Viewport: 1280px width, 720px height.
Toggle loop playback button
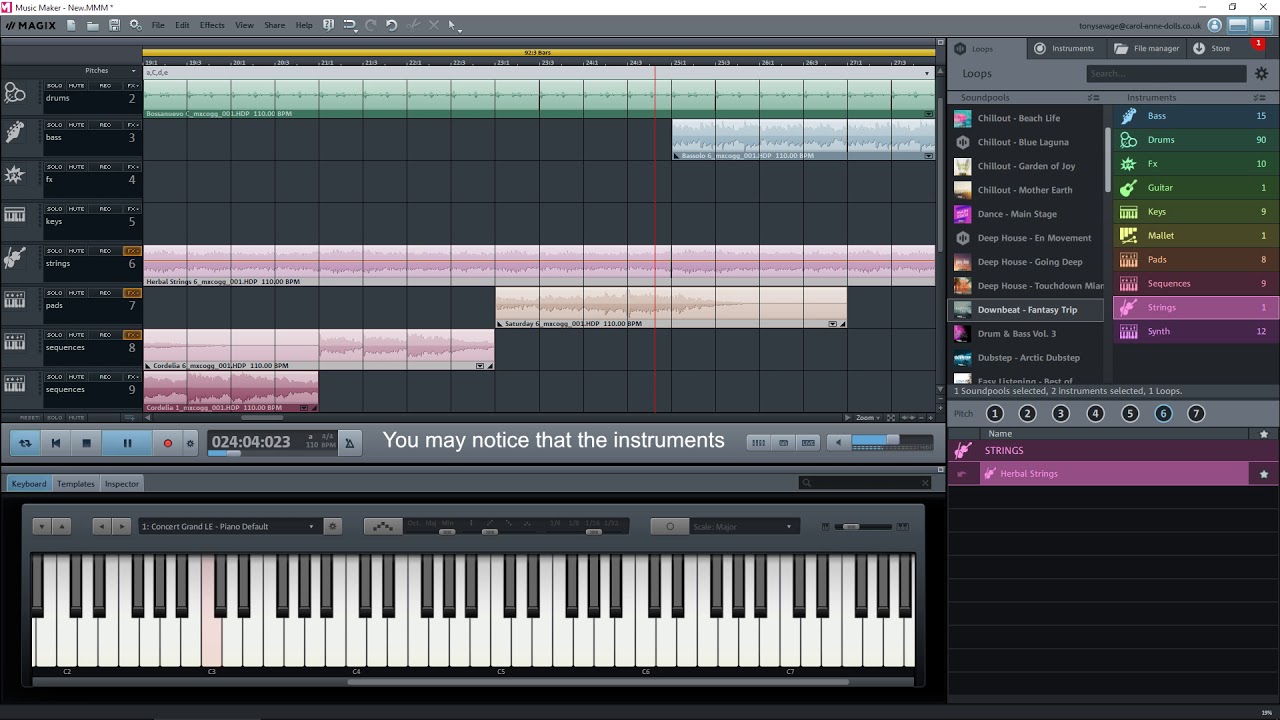(25, 443)
